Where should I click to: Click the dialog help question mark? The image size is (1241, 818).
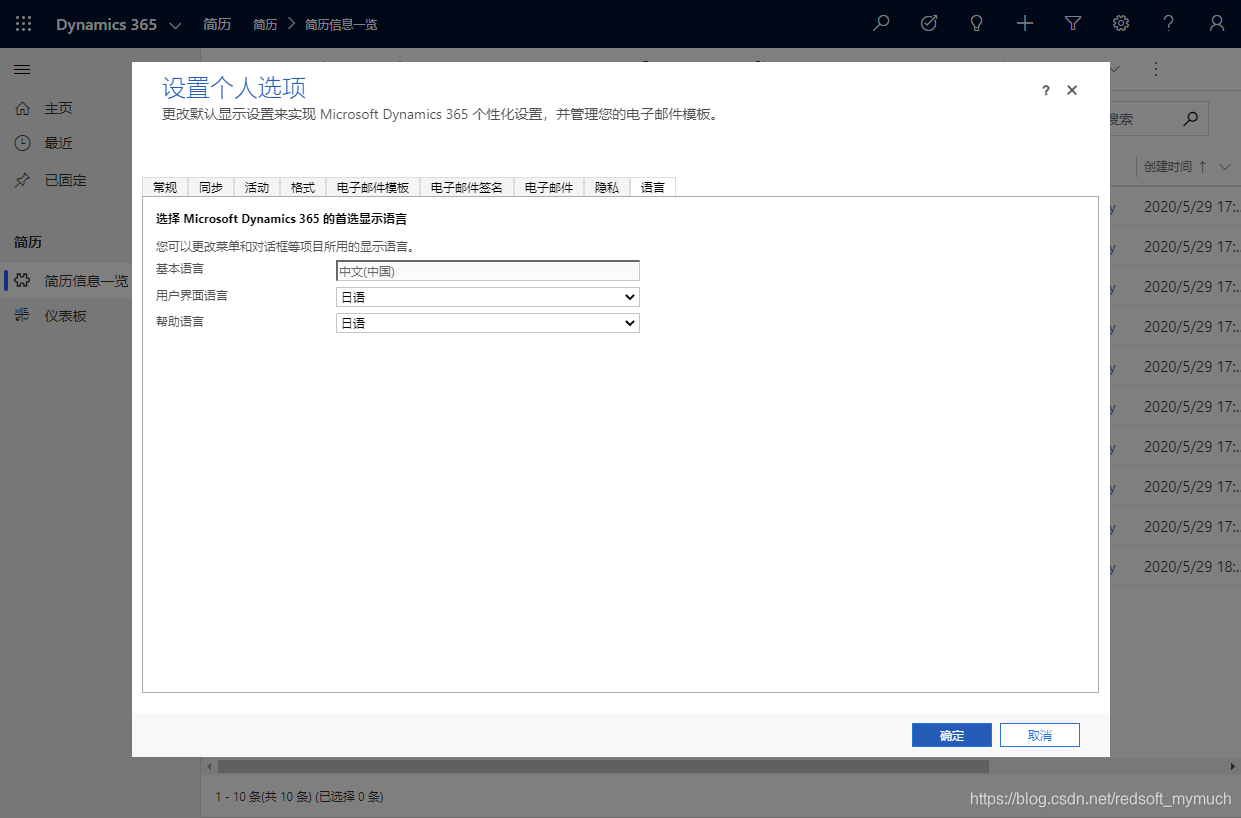click(1046, 90)
